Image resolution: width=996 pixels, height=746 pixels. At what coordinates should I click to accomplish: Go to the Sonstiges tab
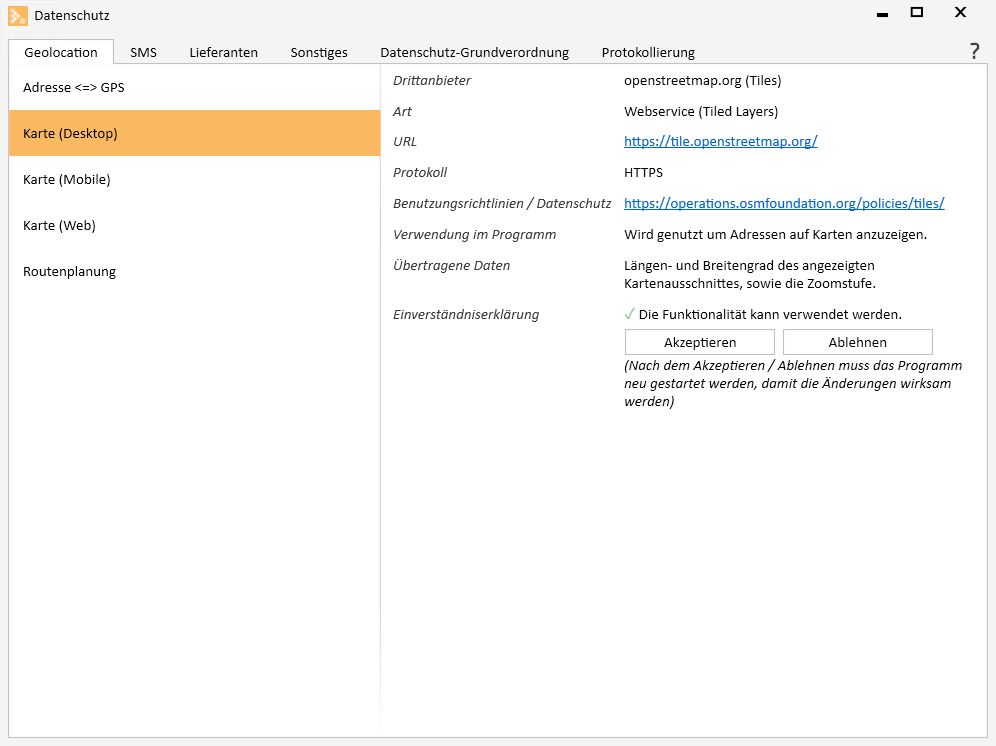(319, 52)
